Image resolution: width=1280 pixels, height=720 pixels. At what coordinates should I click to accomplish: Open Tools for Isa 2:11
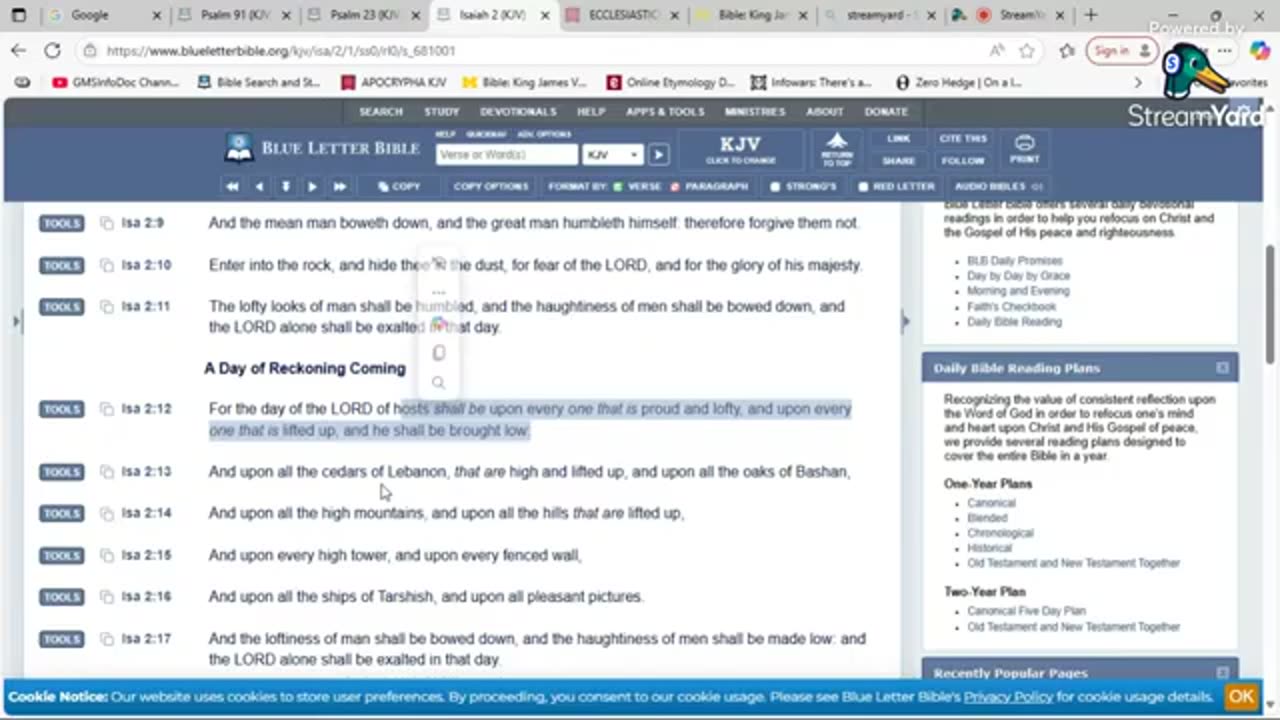click(x=61, y=307)
